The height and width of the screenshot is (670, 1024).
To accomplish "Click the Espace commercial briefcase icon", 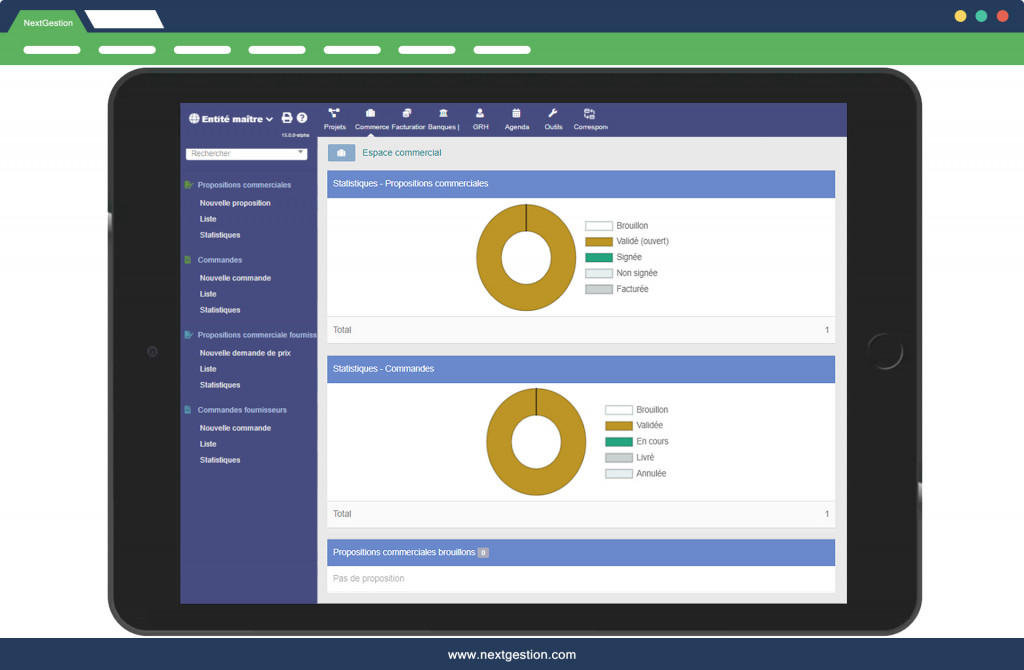I will click(x=341, y=153).
